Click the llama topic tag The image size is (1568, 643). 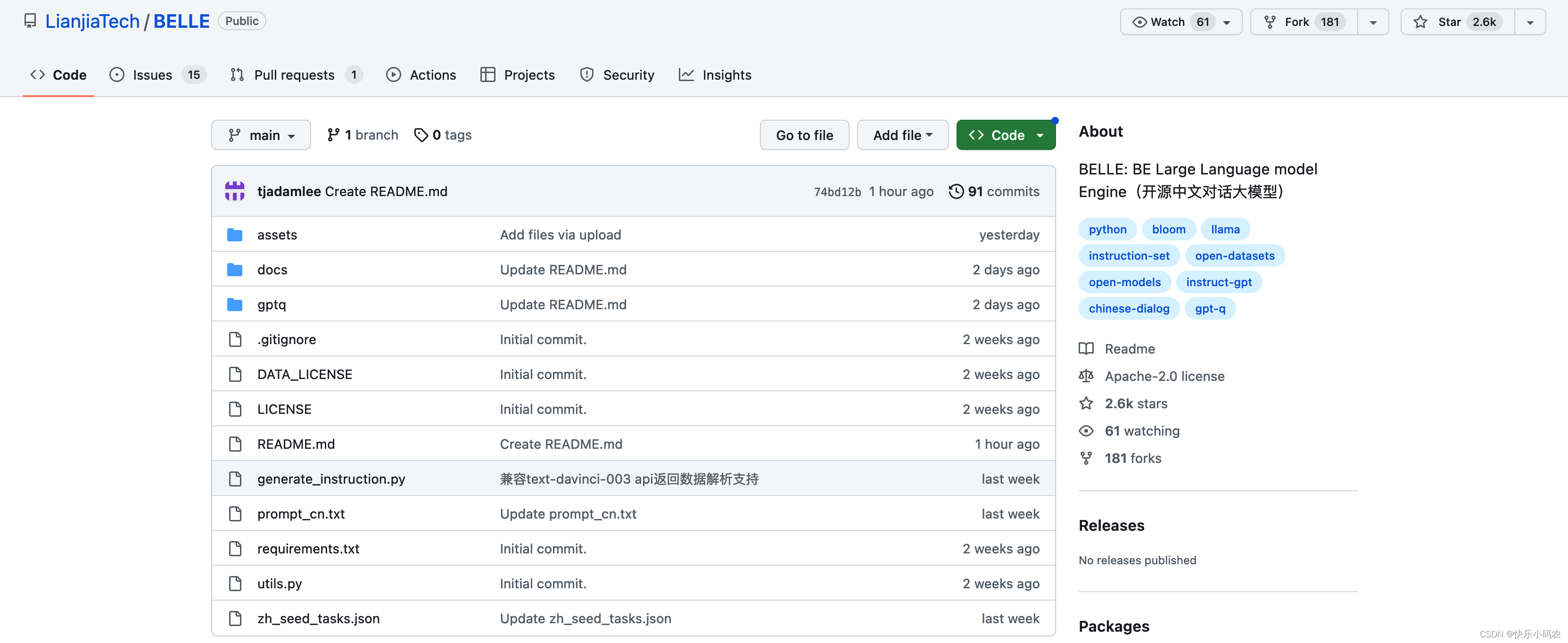coord(1225,230)
